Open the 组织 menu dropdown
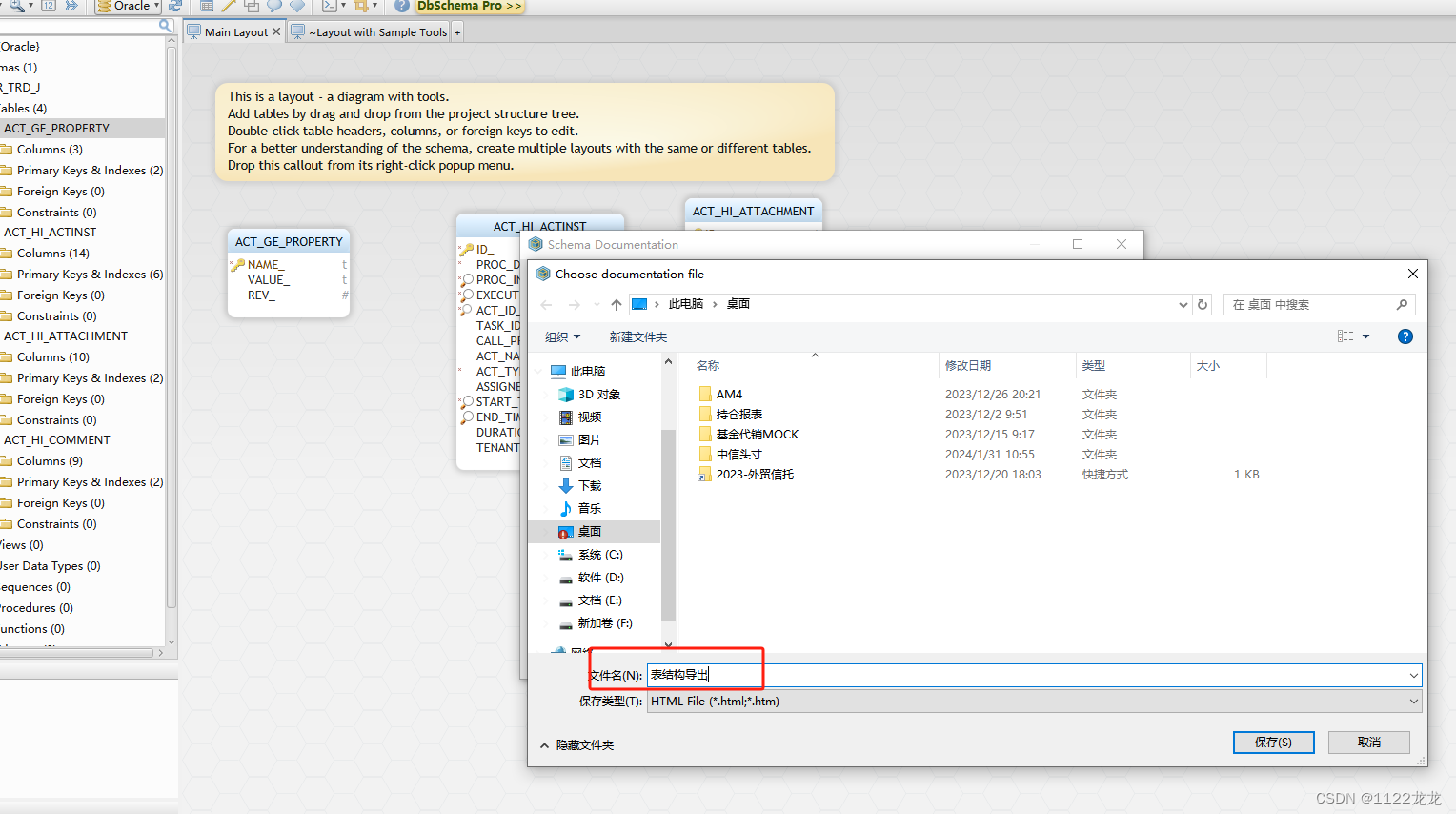1456x814 pixels. coord(562,337)
